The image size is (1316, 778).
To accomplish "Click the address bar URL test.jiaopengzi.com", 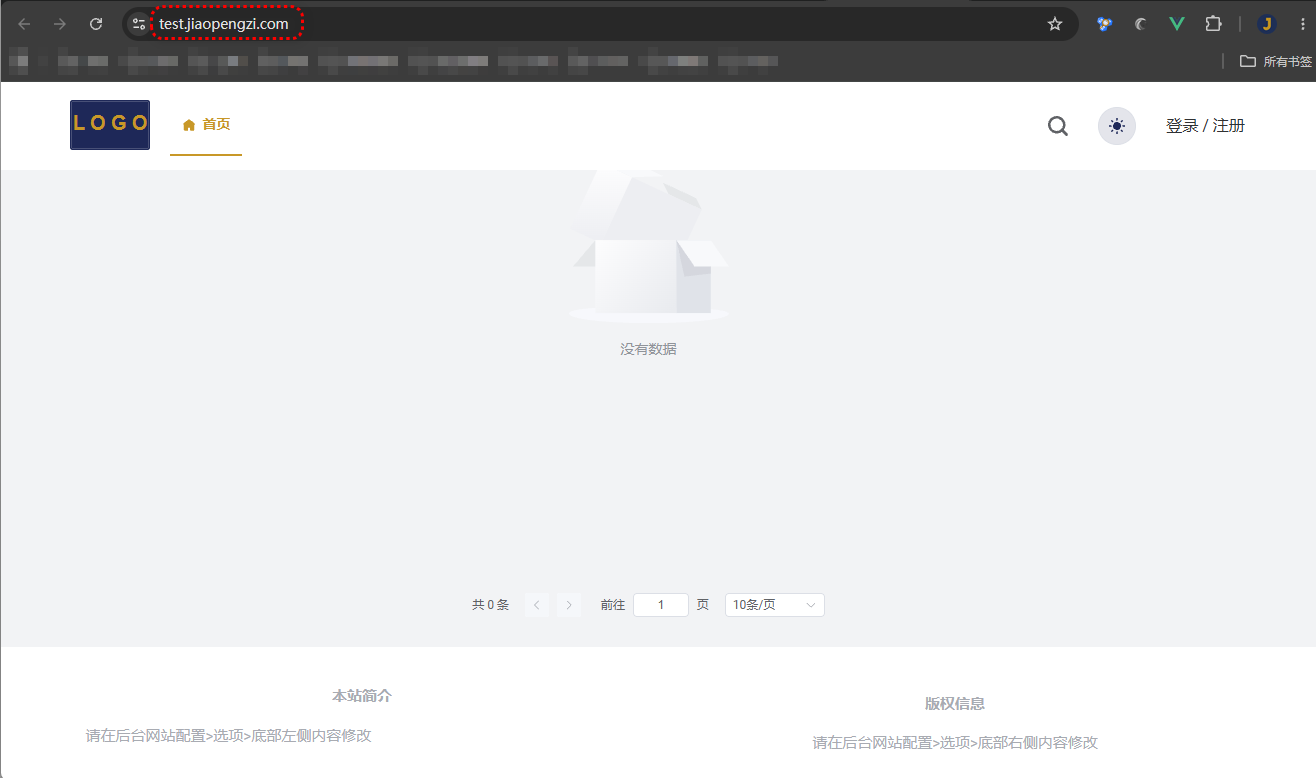I will pyautogui.click(x=224, y=24).
